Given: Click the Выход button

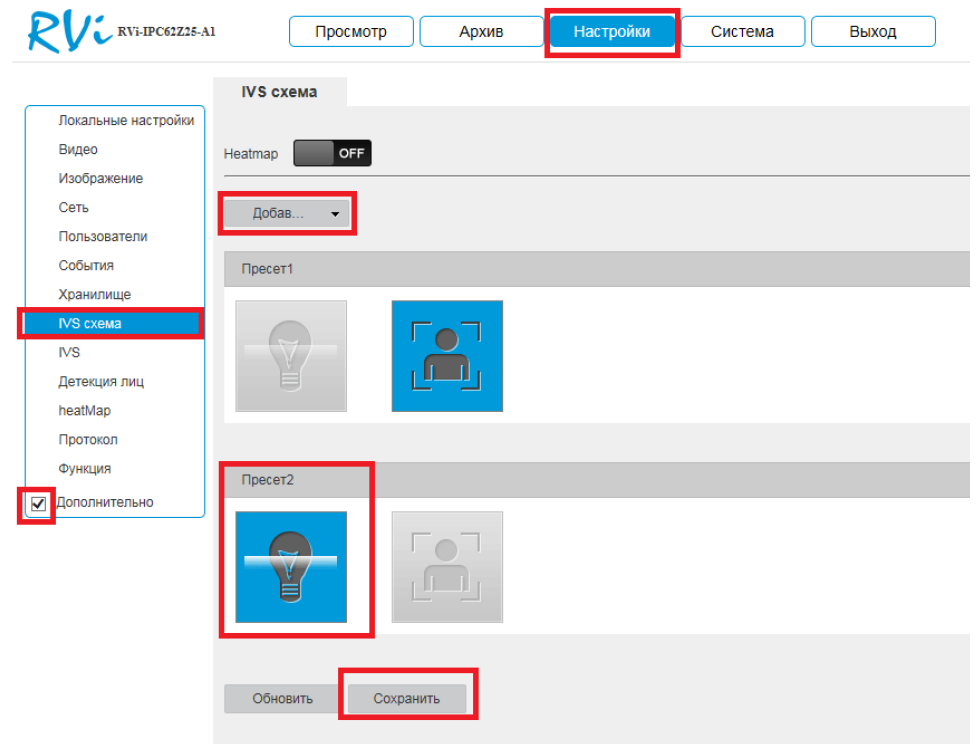Looking at the screenshot, I should tap(872, 32).
